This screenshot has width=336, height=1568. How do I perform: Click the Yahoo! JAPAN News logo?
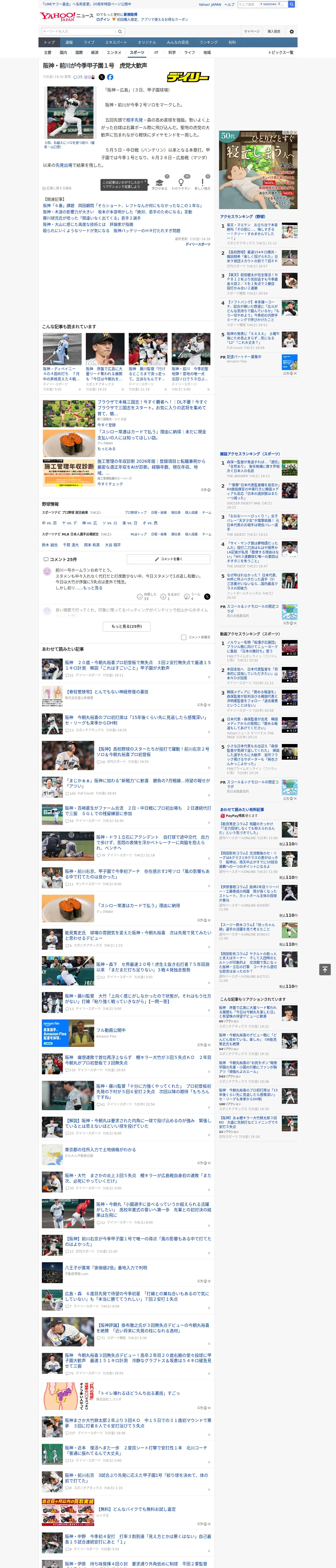[67, 16]
